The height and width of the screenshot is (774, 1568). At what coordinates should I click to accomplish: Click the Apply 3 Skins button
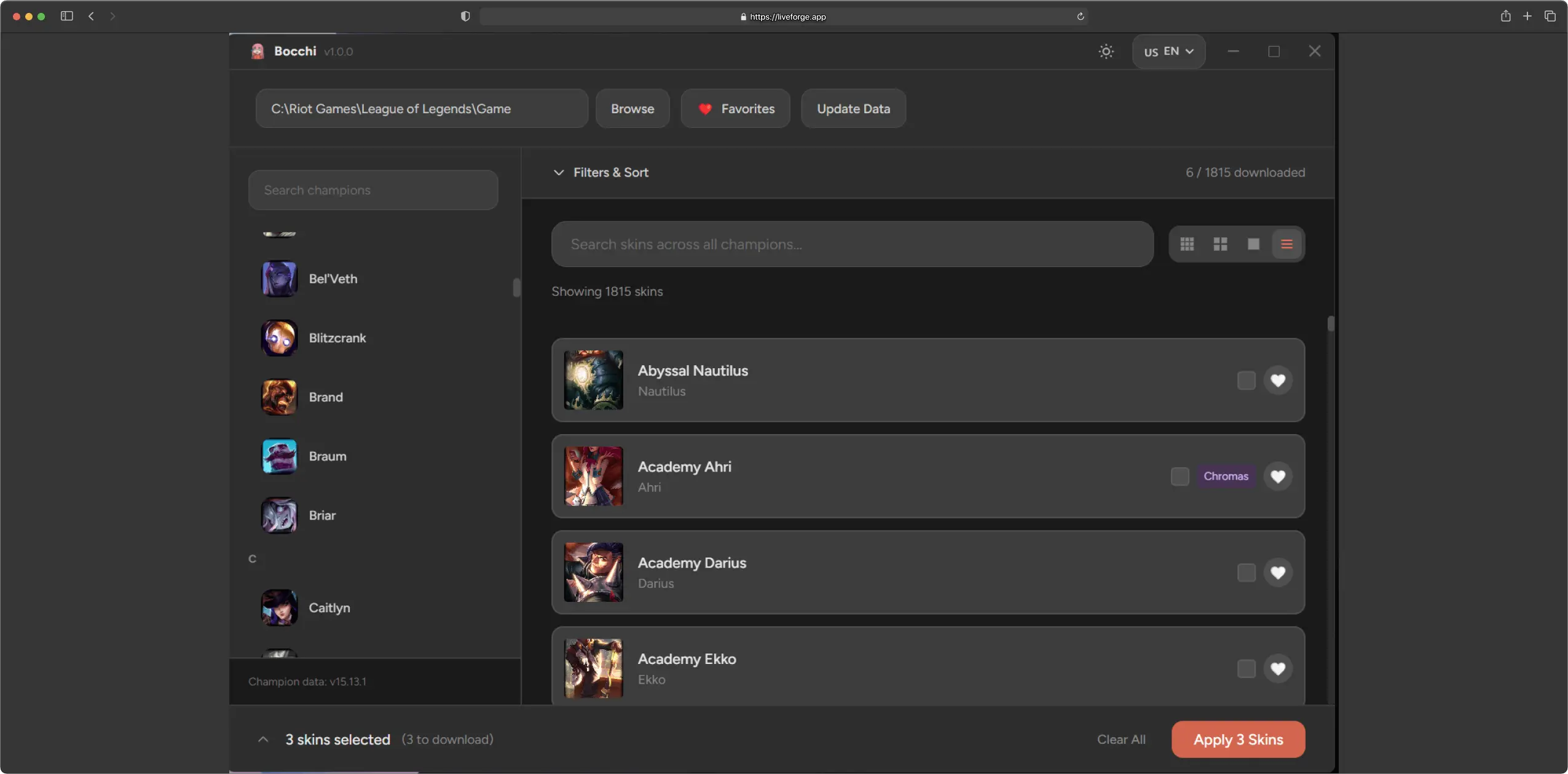tap(1238, 740)
